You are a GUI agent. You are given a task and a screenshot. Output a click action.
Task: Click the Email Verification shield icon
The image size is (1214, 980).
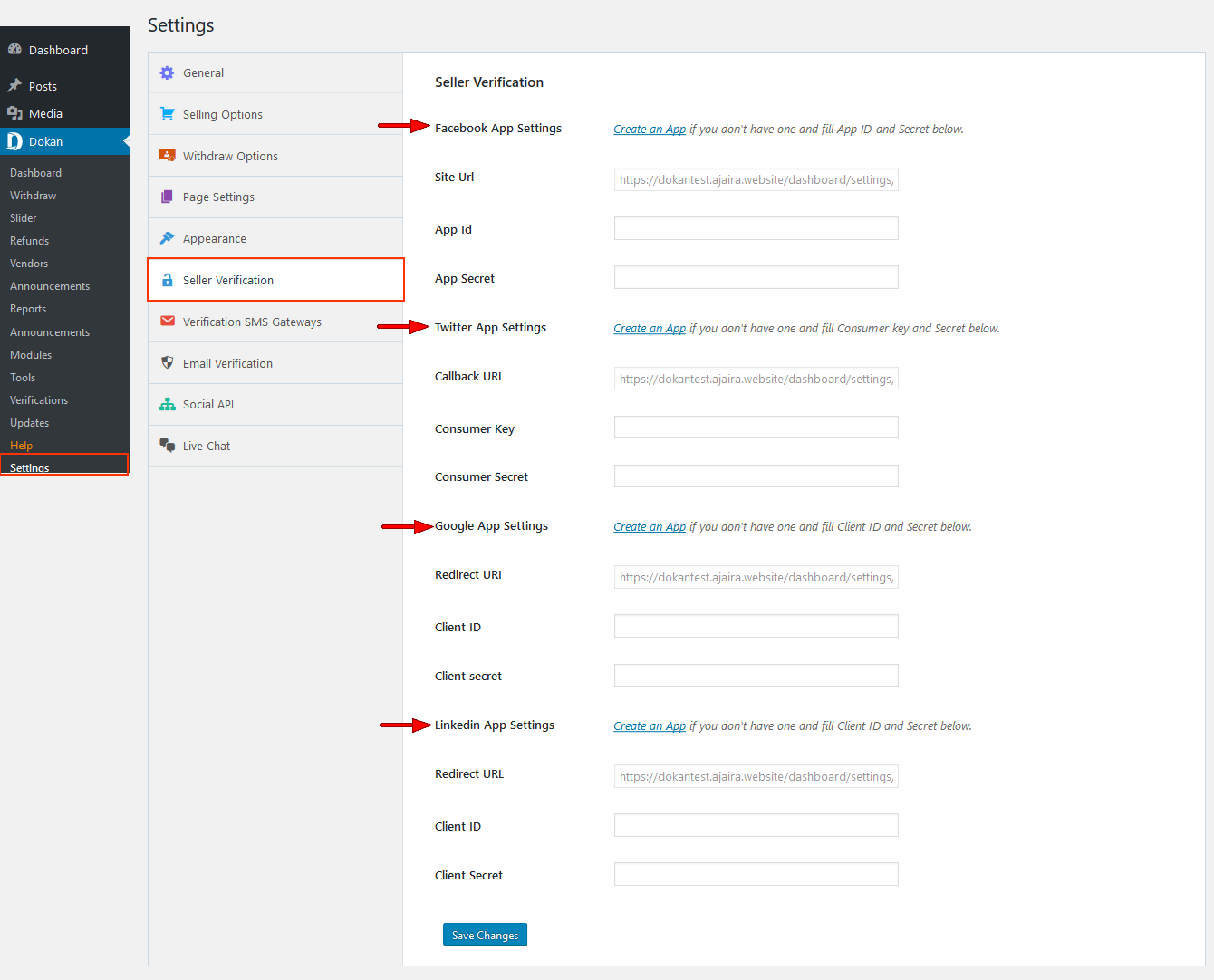coord(167,362)
